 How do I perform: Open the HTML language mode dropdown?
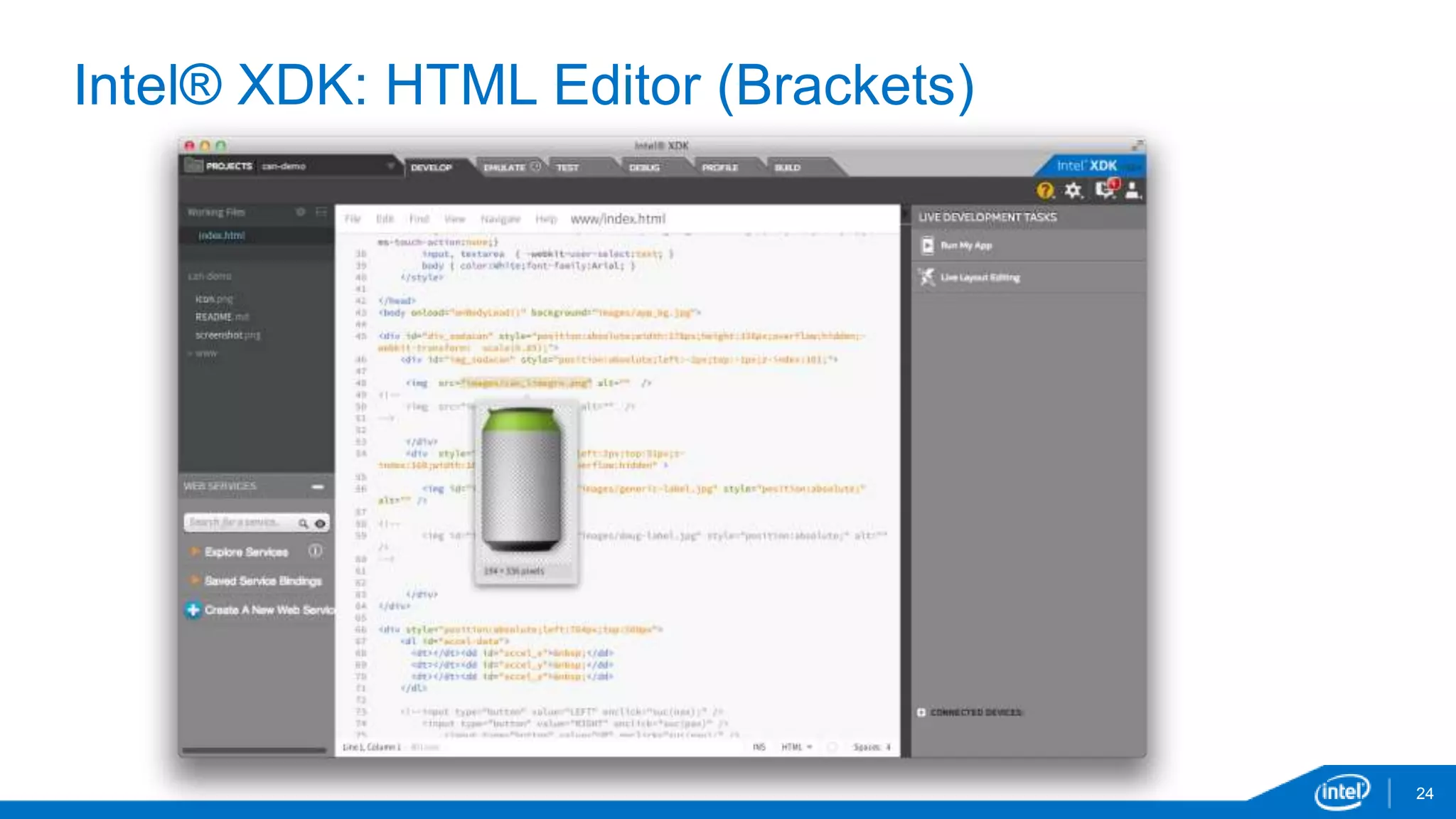796,747
